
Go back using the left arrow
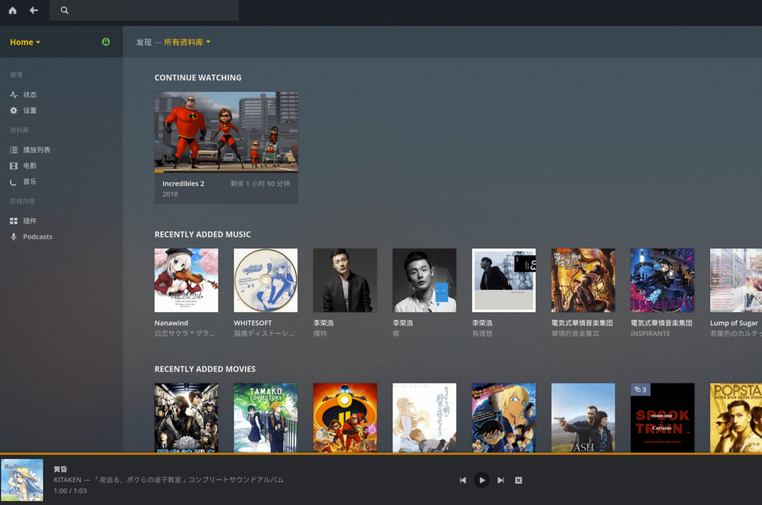(x=33, y=10)
